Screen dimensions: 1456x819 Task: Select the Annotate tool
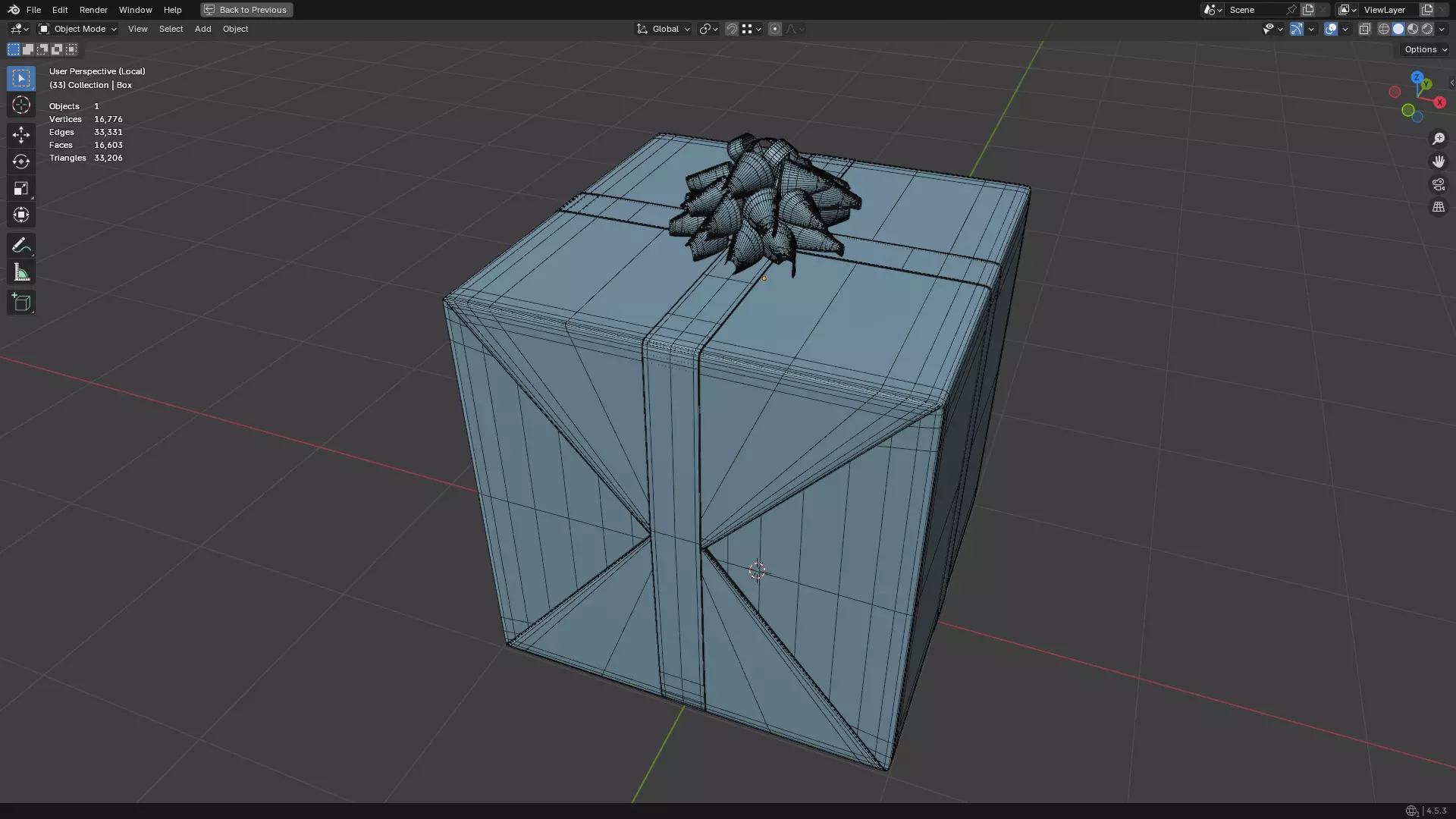tap(21, 246)
